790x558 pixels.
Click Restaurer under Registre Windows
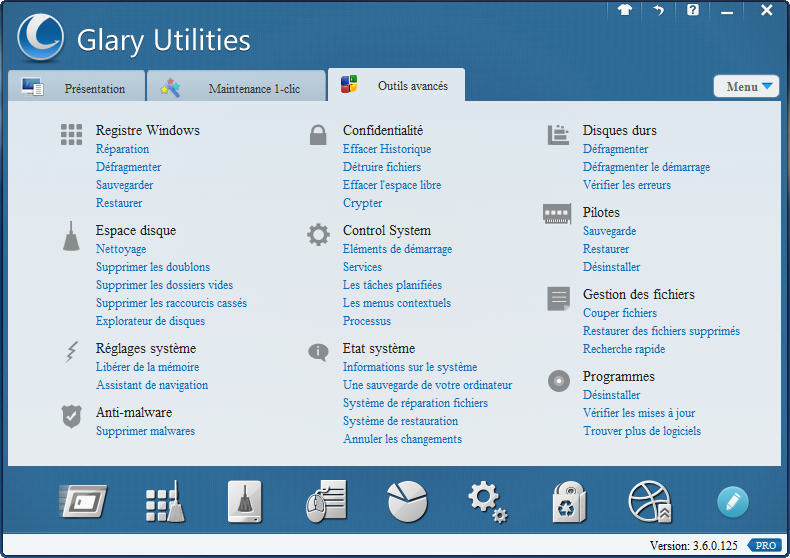tap(119, 203)
